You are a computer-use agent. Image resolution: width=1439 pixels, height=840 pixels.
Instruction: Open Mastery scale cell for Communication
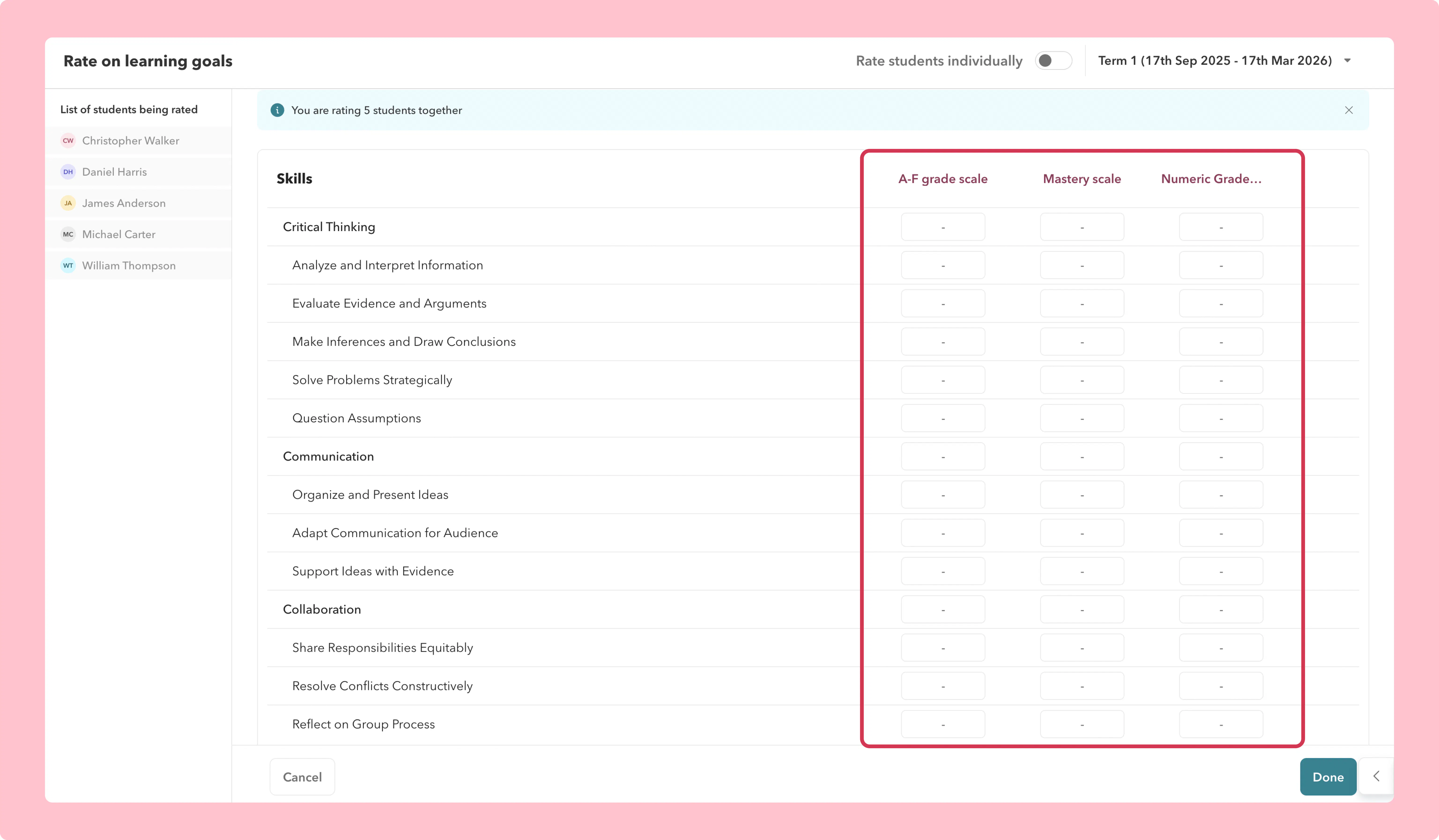tap(1082, 457)
